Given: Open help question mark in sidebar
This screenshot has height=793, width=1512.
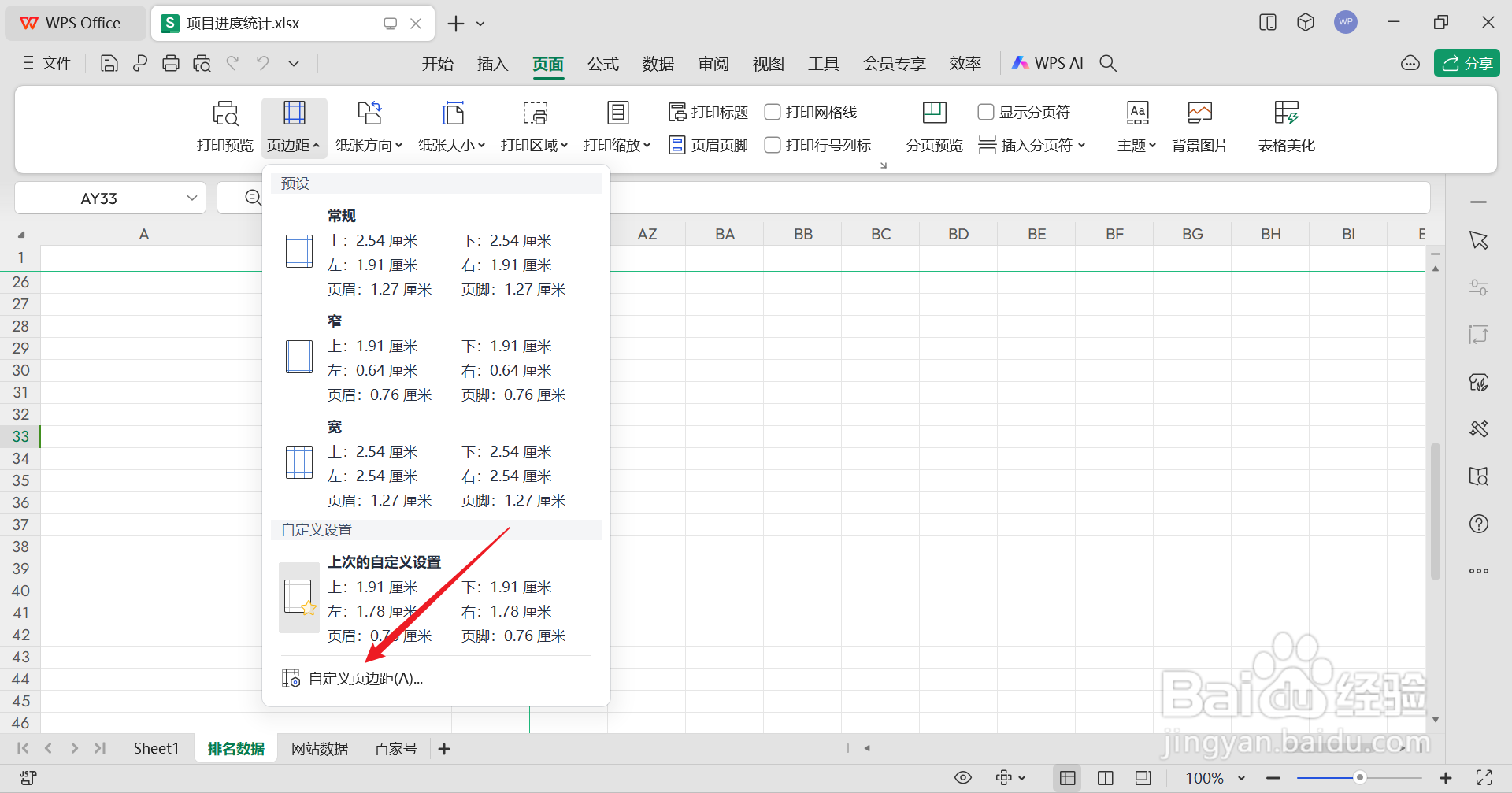Looking at the screenshot, I should coord(1479,524).
